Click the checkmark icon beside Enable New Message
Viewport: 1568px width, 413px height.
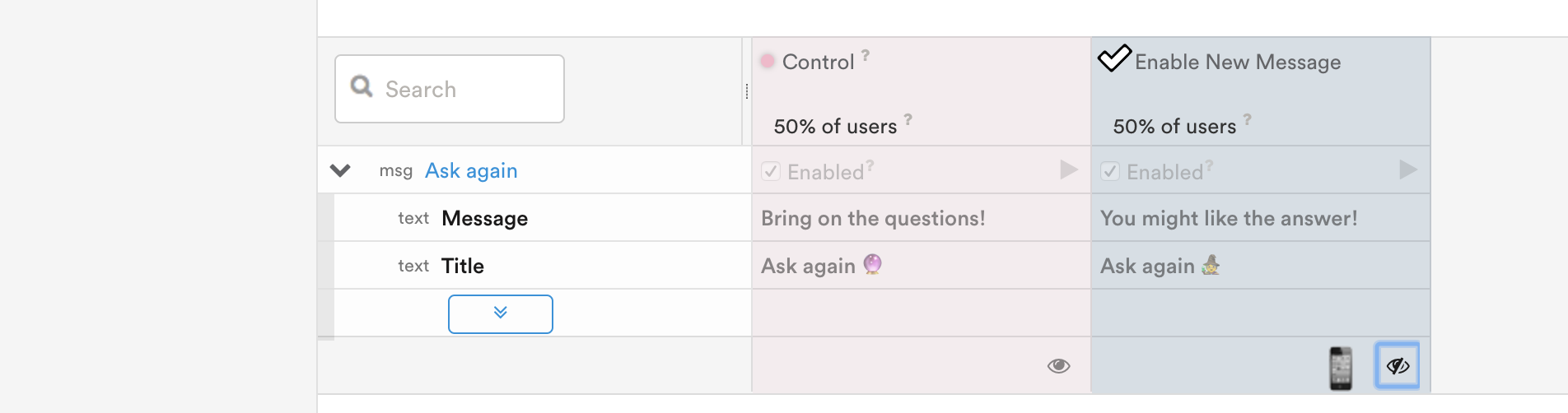[x=1114, y=58]
